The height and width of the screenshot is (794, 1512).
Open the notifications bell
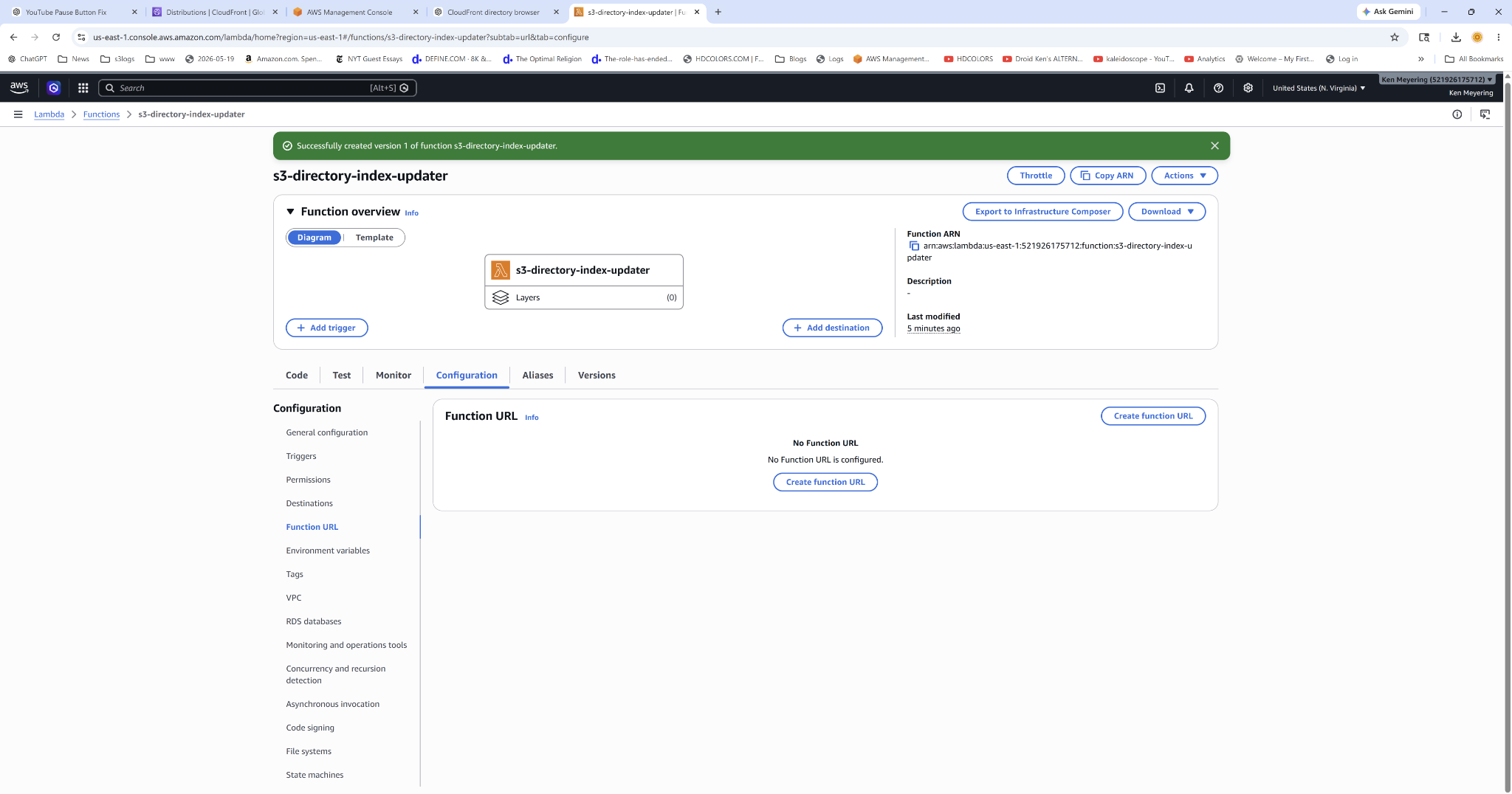coord(1189,88)
